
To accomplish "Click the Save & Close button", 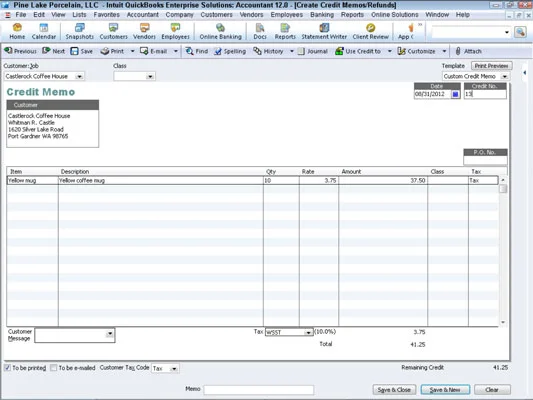I will [394, 390].
